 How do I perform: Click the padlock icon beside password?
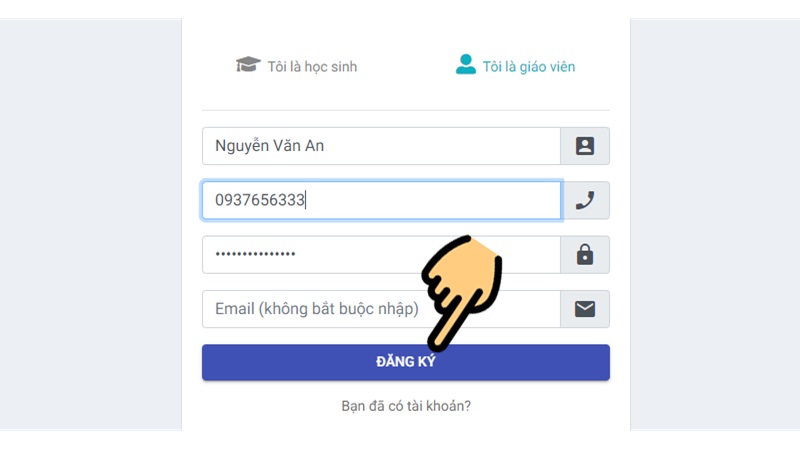coord(585,254)
